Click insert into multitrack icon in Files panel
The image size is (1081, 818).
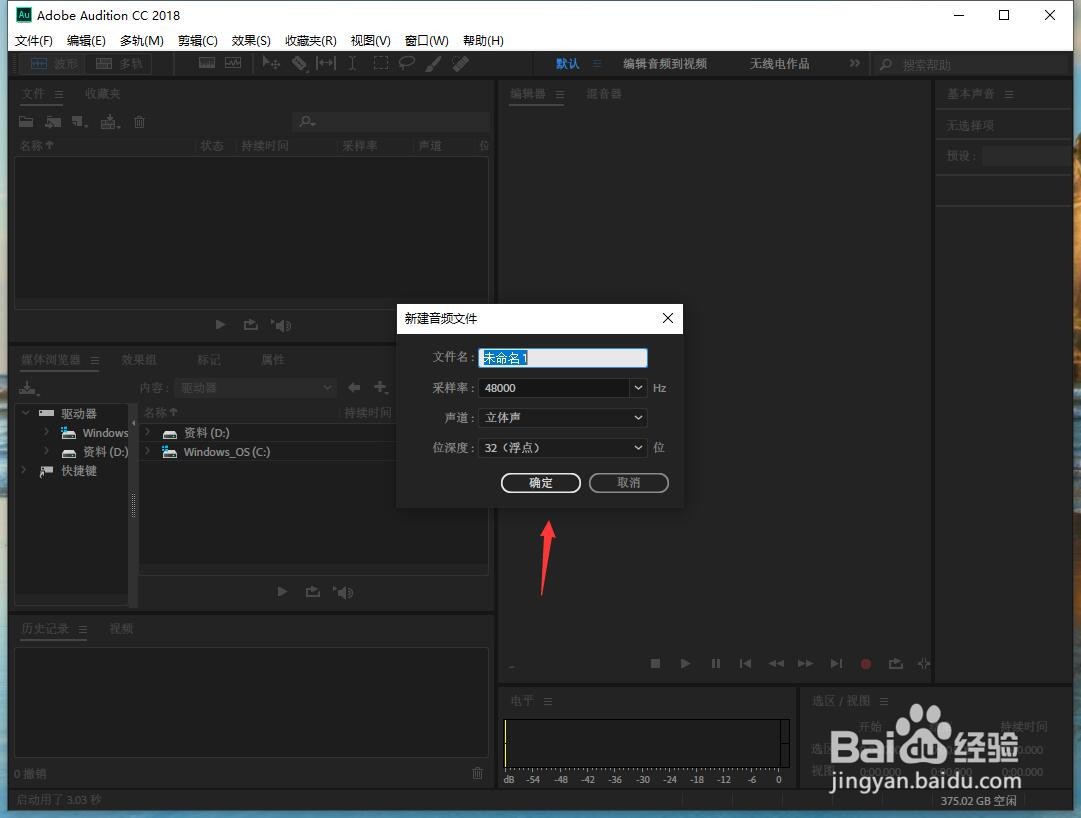click(110, 122)
